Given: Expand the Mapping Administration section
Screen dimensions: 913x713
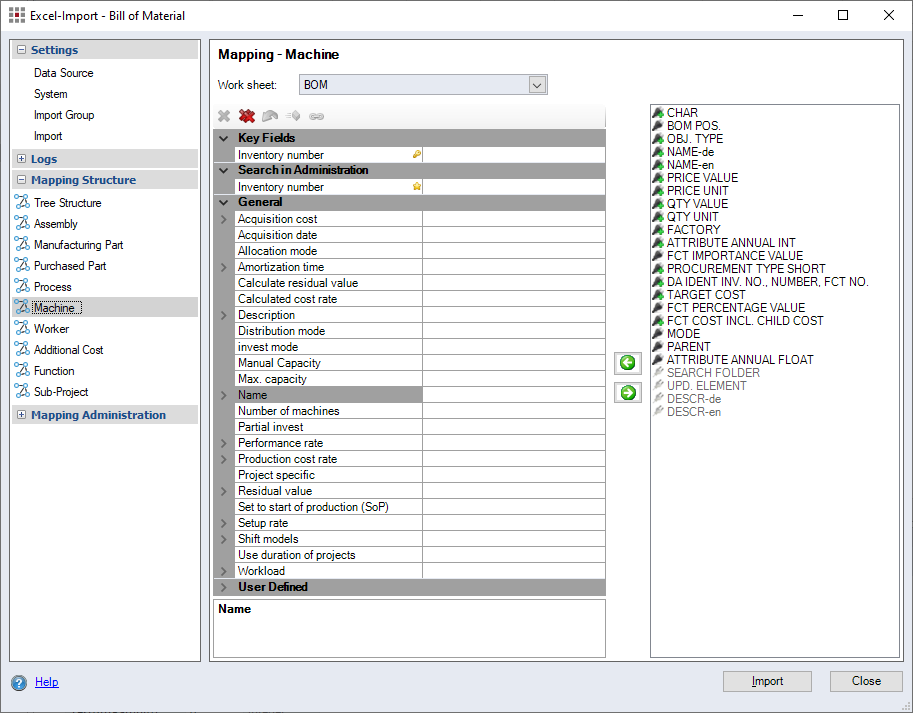Looking at the screenshot, I should pyautogui.click(x=21, y=415).
